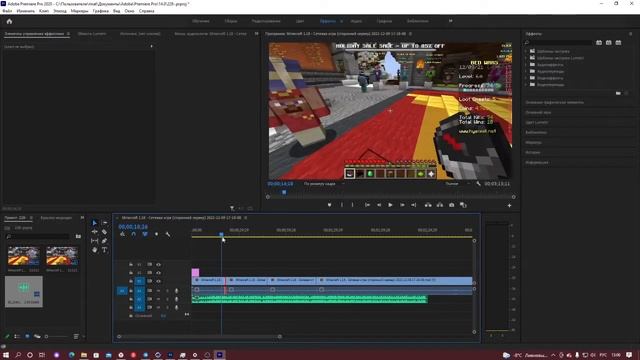The width and height of the screenshot is (640, 360).
Task: Click the Program monitor playhead scrubber
Action: click(x=284, y=192)
